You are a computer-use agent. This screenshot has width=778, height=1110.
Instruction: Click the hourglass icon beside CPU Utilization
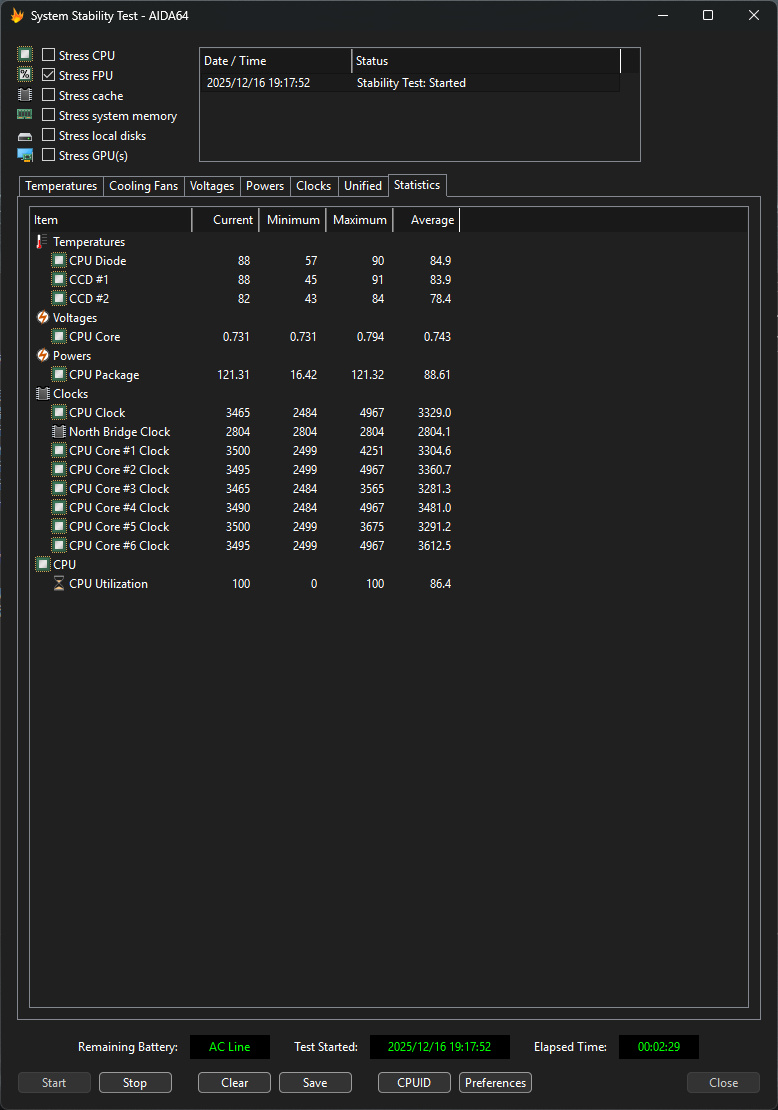59,584
